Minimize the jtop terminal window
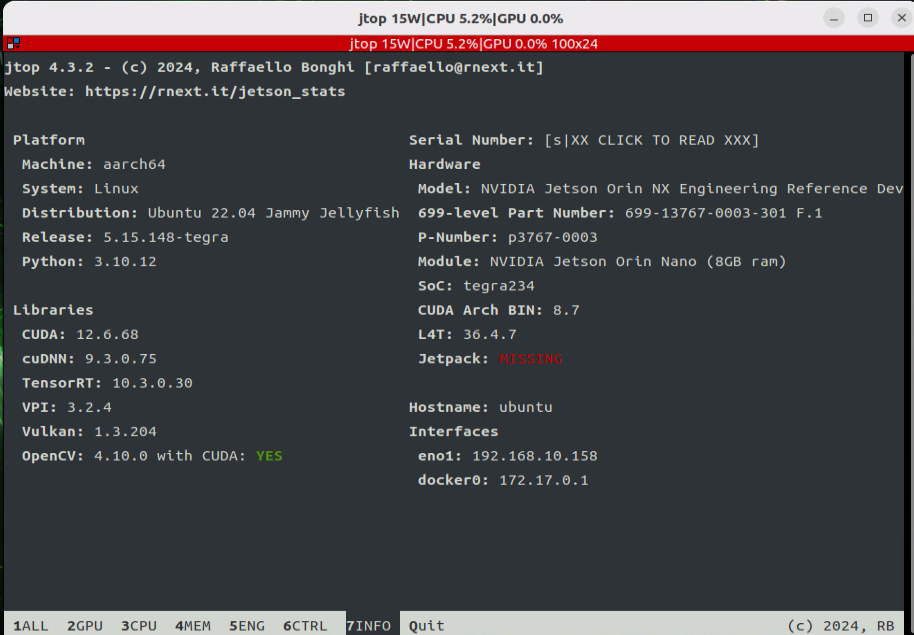914x635 pixels. click(837, 18)
